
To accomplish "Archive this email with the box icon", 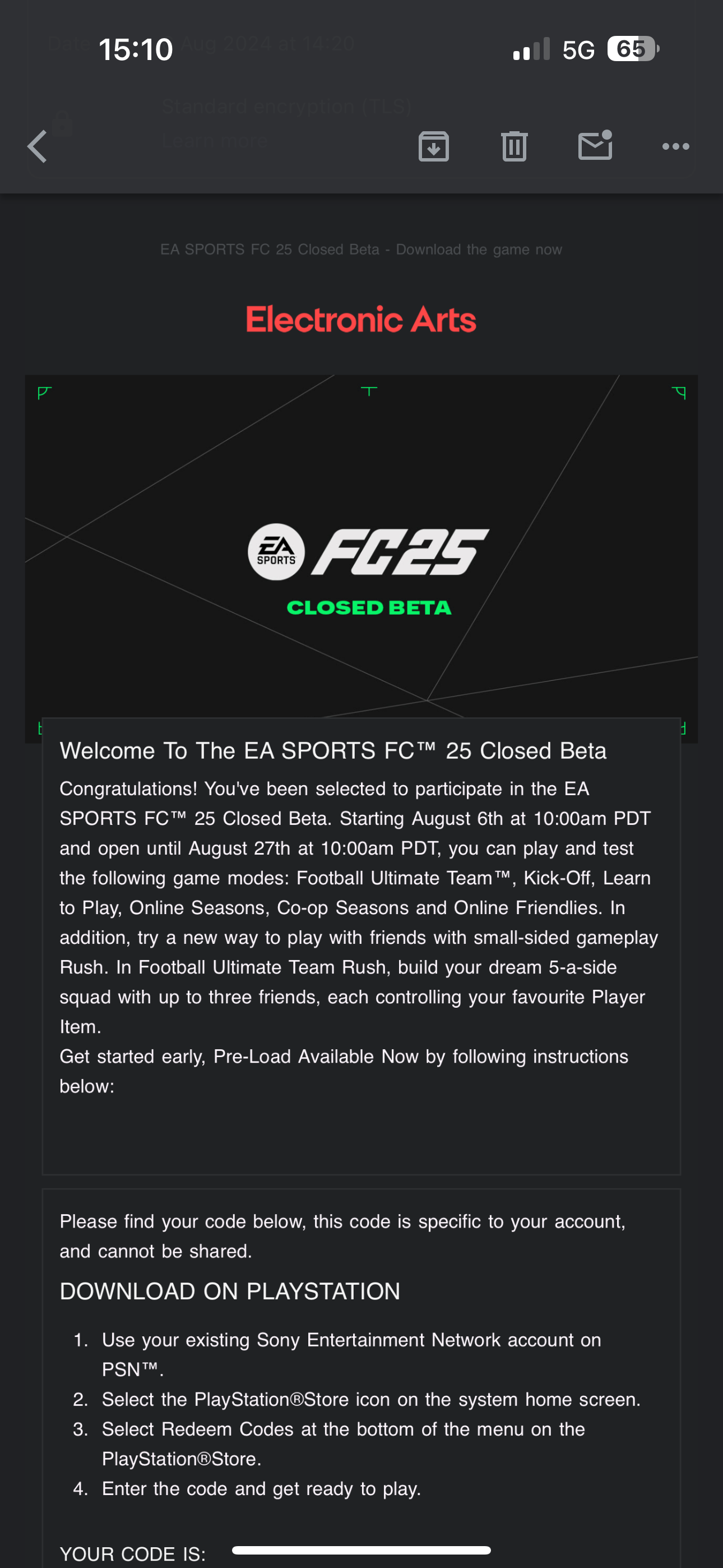I will click(x=433, y=147).
